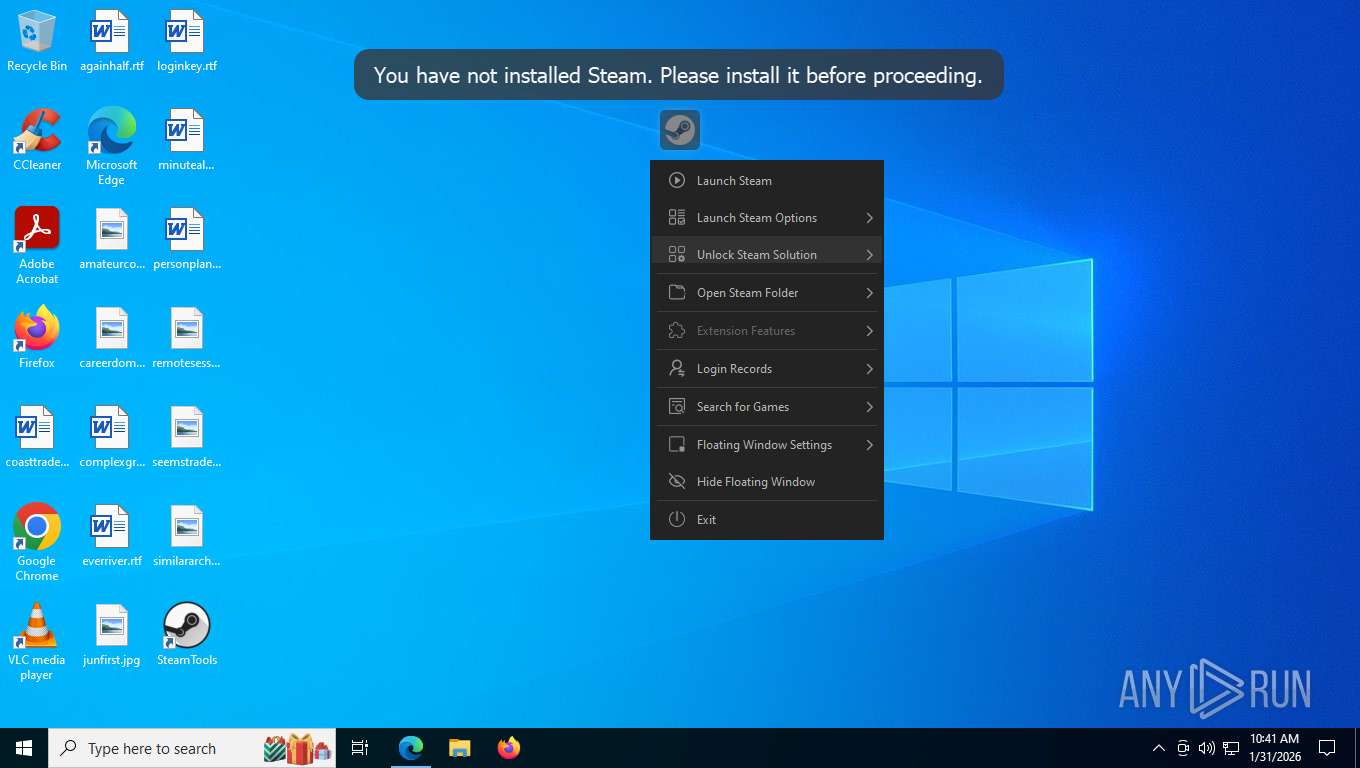Open the notification center
The image size is (1360, 768).
pos(1327,748)
